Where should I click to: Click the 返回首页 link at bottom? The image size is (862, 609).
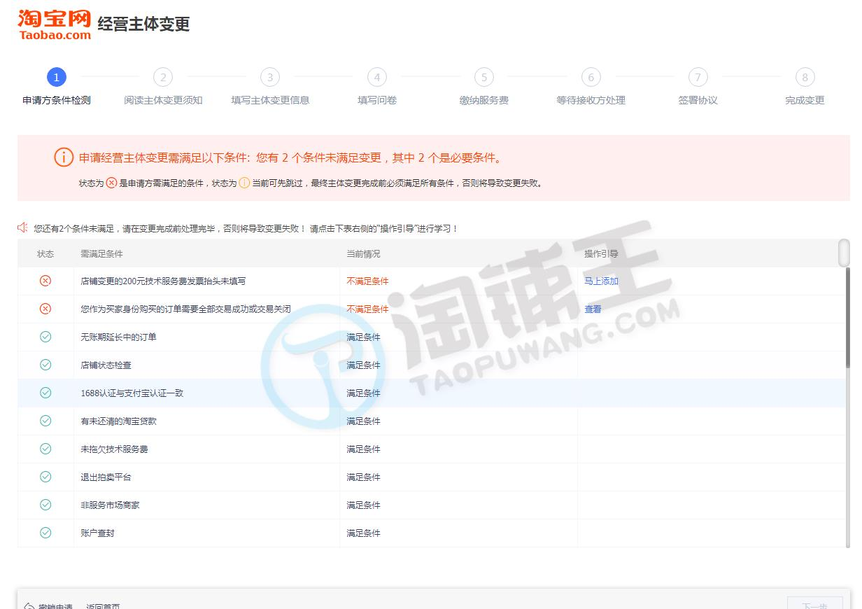pyautogui.click(x=102, y=605)
